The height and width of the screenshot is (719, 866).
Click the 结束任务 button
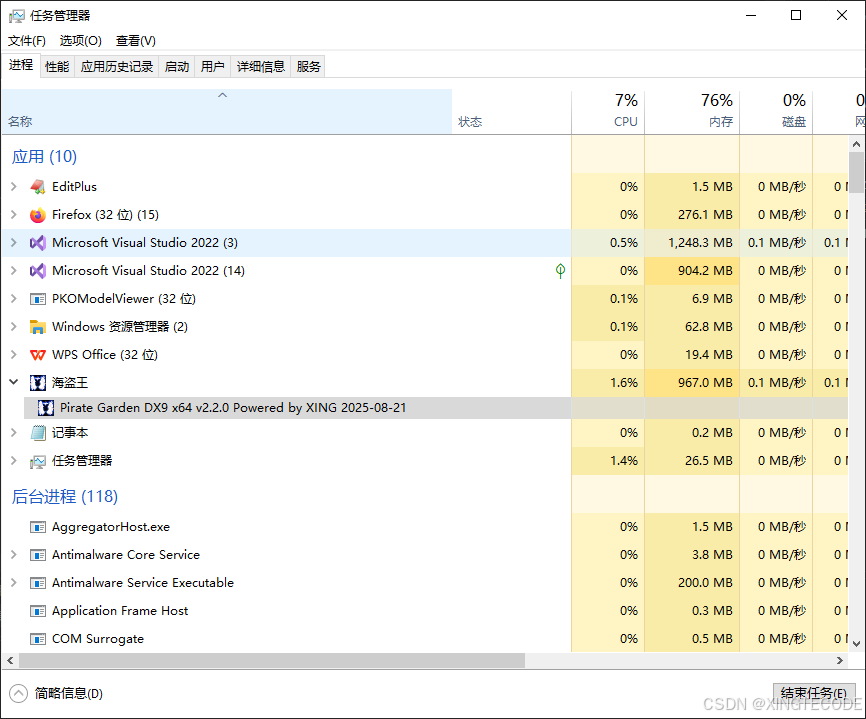pos(814,694)
